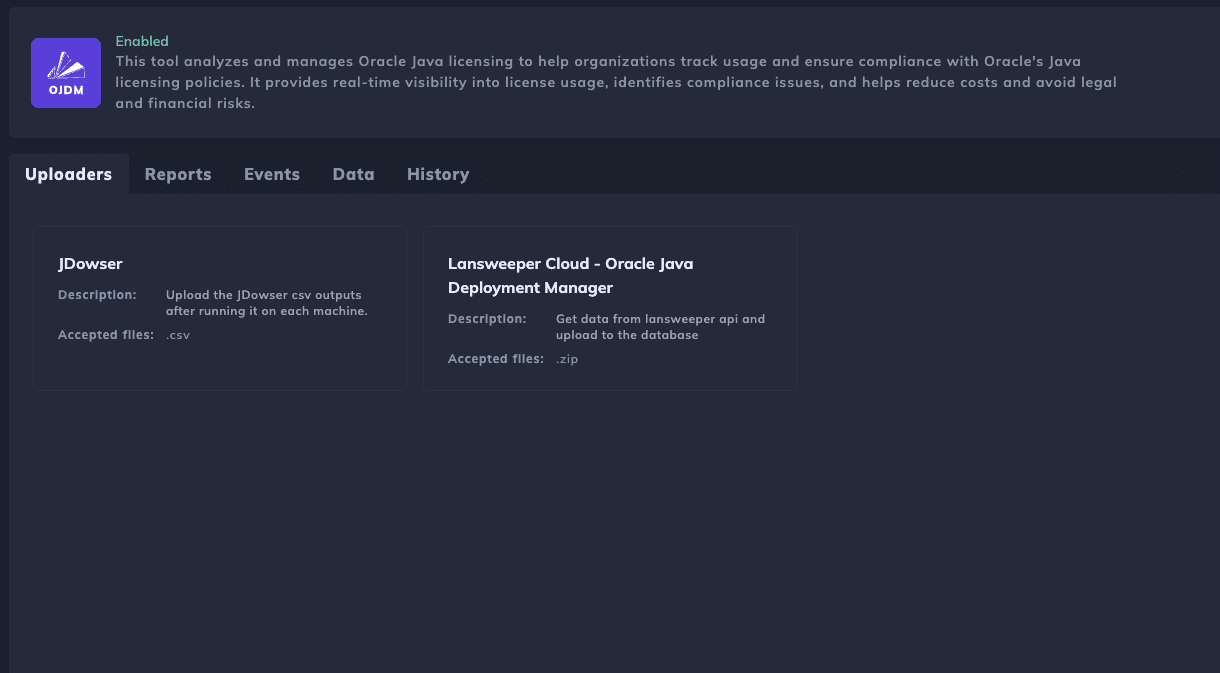Click the Lansweeper '.zip' accepted files value
The width and height of the screenshot is (1220, 673).
[x=567, y=359]
